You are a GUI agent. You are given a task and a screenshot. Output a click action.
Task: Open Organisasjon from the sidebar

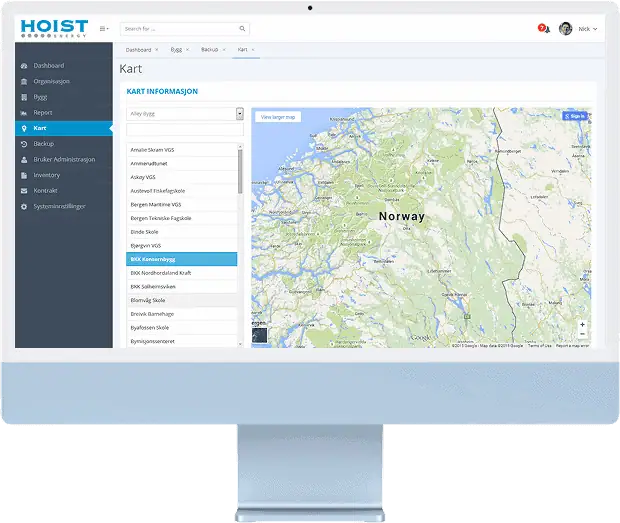click(51, 81)
